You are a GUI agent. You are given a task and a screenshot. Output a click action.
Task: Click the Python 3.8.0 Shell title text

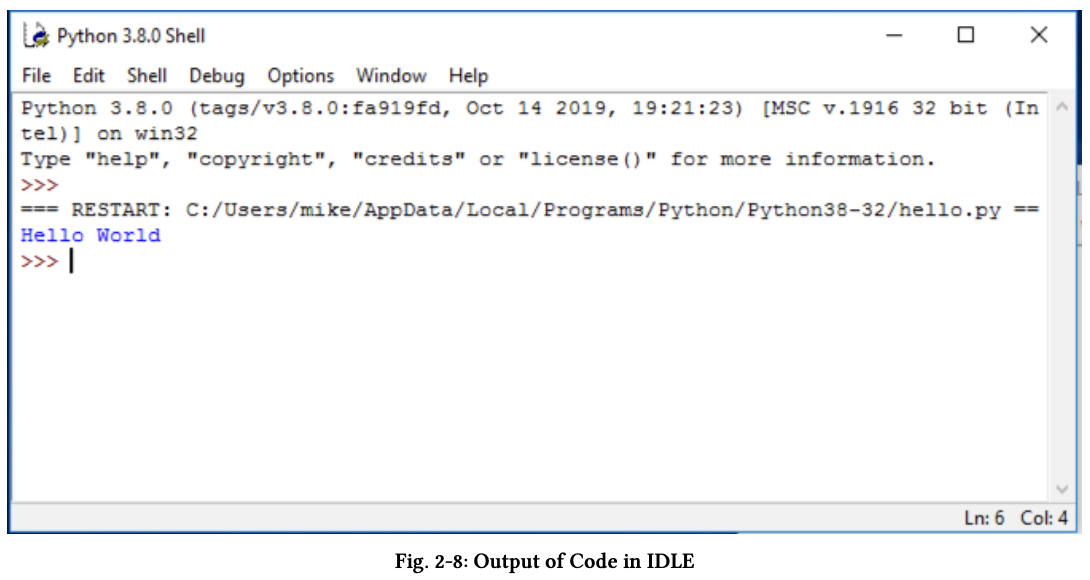coord(131,36)
